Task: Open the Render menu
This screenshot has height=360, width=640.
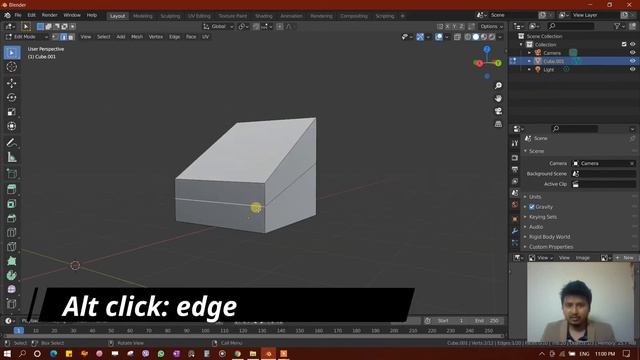Action: (x=50, y=15)
